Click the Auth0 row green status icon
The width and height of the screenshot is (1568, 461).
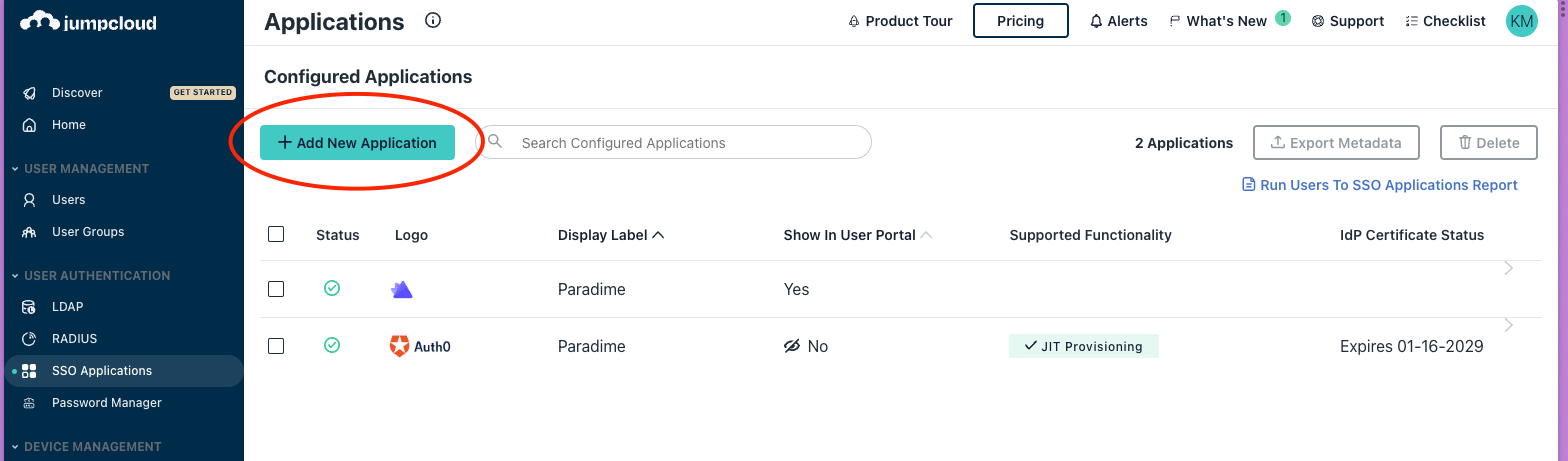coord(332,345)
